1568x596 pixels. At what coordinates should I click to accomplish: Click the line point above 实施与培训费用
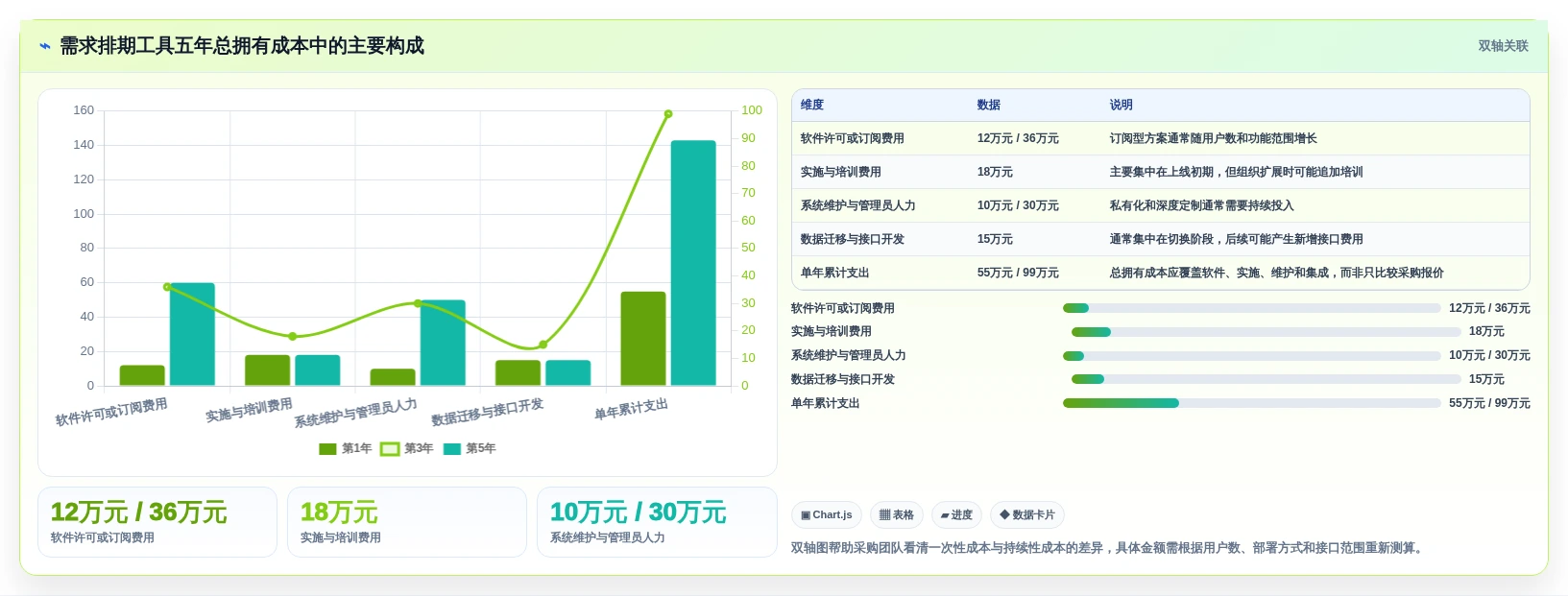pos(293,337)
